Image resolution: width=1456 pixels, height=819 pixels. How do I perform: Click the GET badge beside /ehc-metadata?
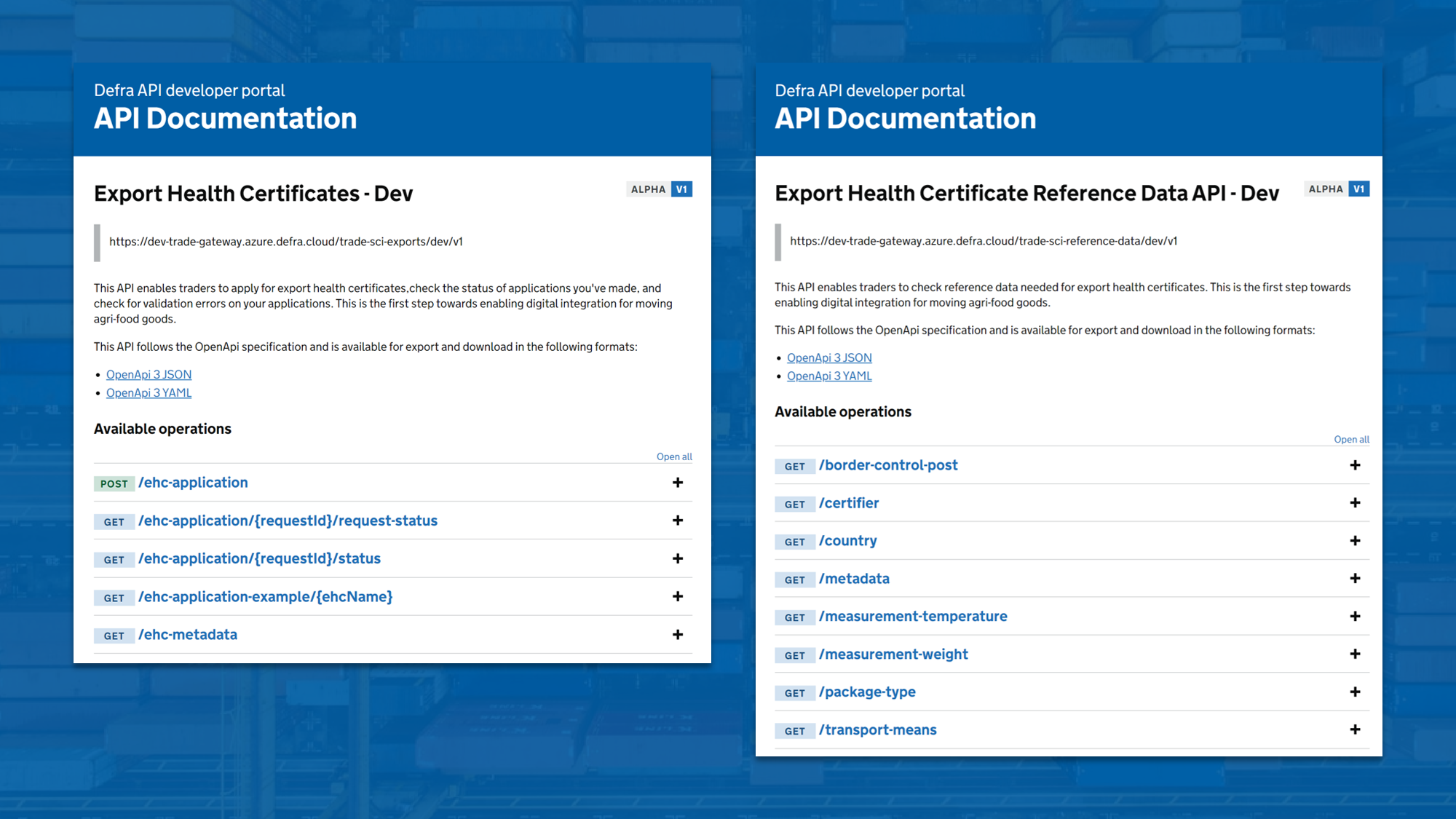pyautogui.click(x=114, y=636)
